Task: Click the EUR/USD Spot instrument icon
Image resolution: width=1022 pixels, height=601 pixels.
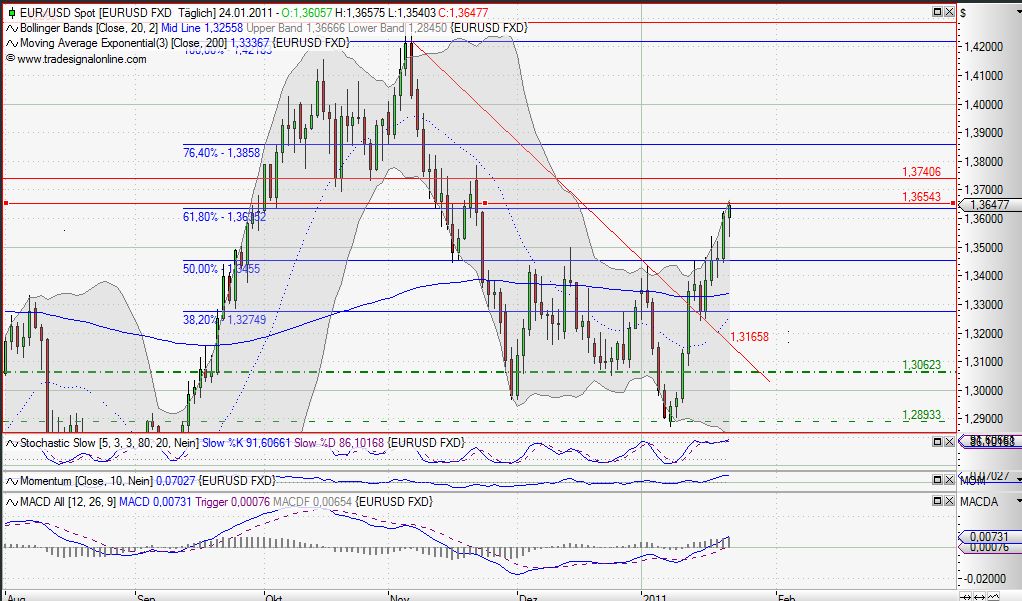Action: pyautogui.click(x=12, y=12)
